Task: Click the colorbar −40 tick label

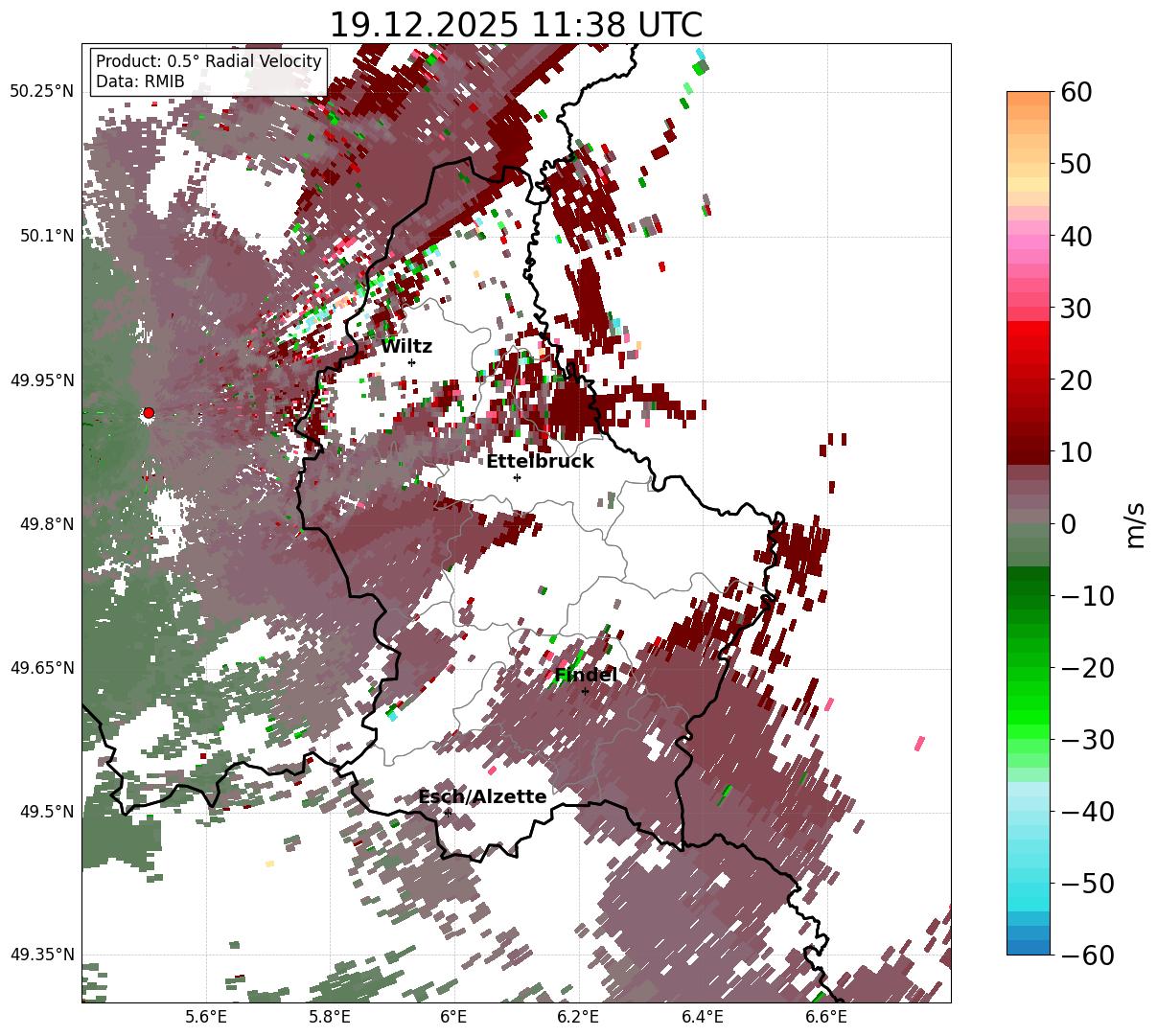Action: pyautogui.click(x=1087, y=811)
